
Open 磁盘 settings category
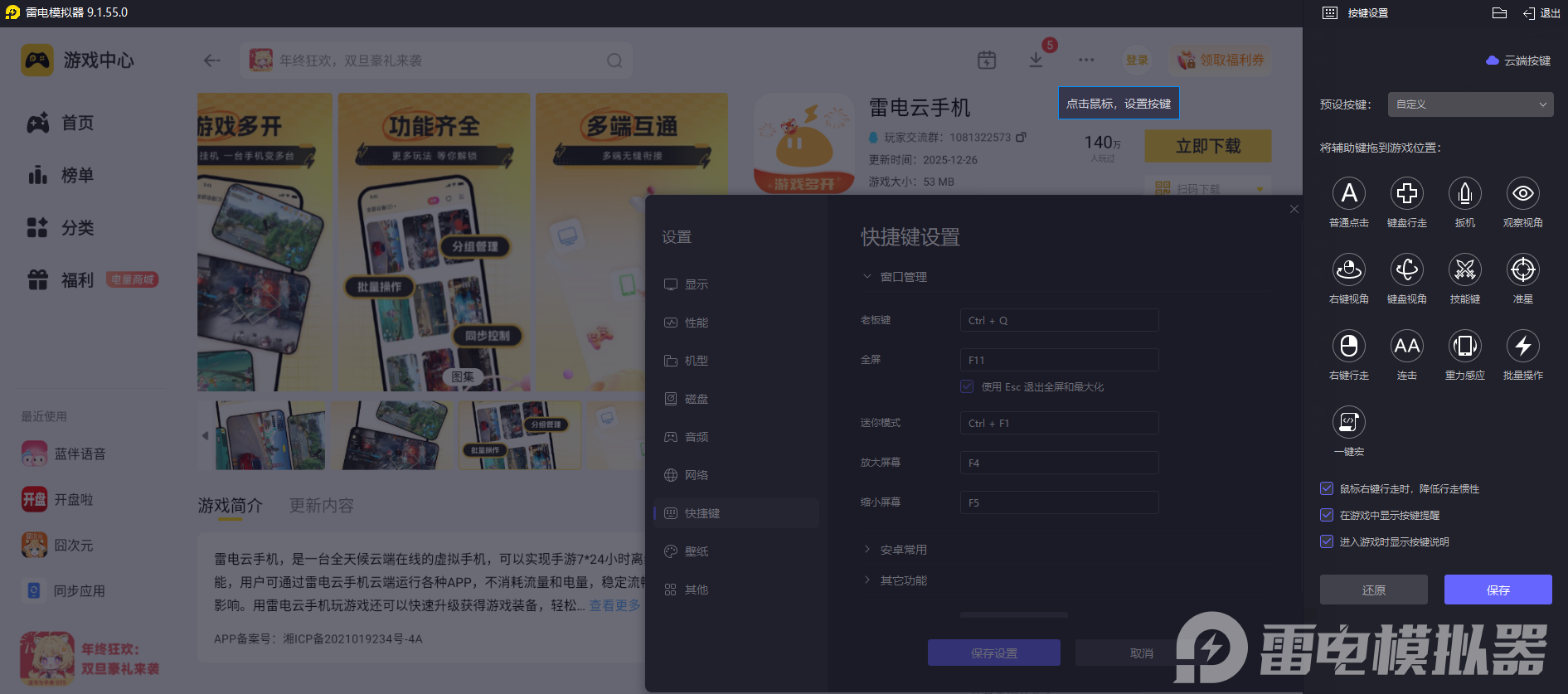pyautogui.click(x=736, y=399)
